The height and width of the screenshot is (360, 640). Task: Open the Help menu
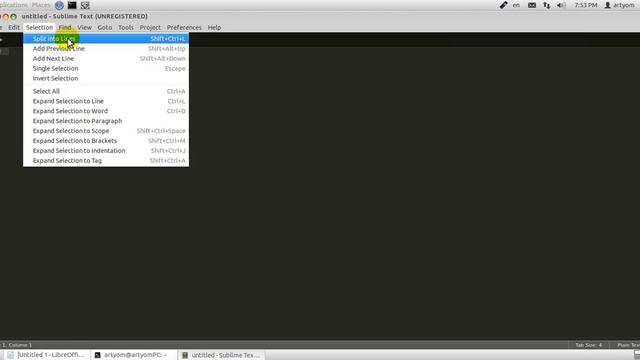(214, 27)
